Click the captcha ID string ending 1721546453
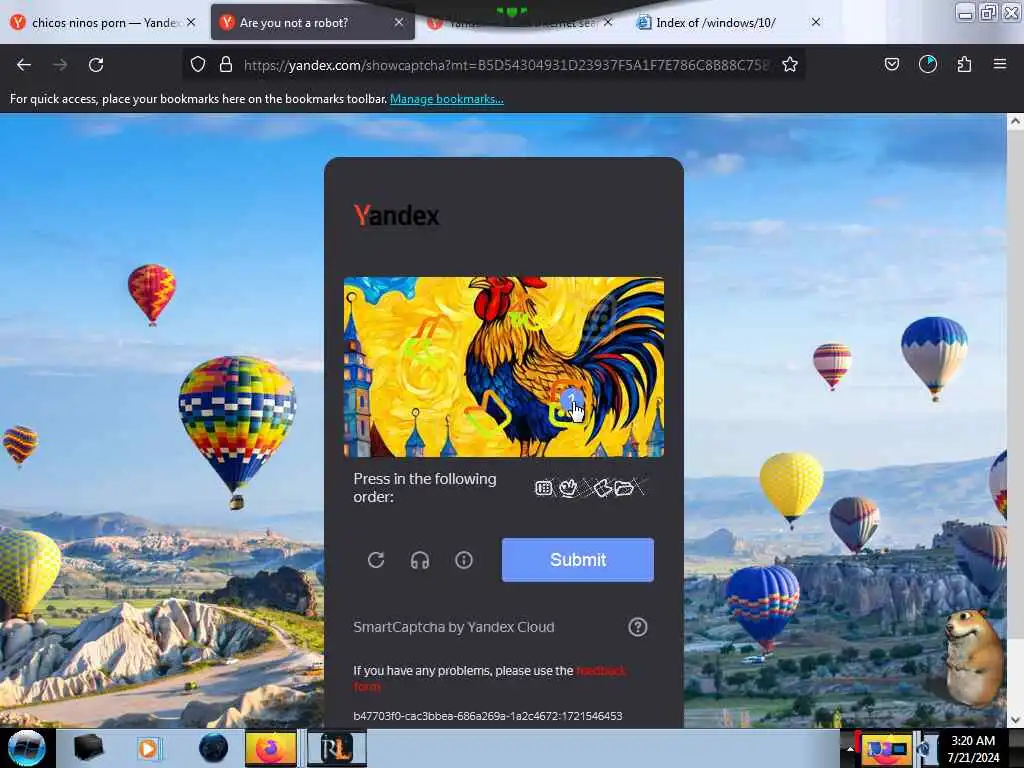Viewport: 1024px width, 768px height. [488, 716]
